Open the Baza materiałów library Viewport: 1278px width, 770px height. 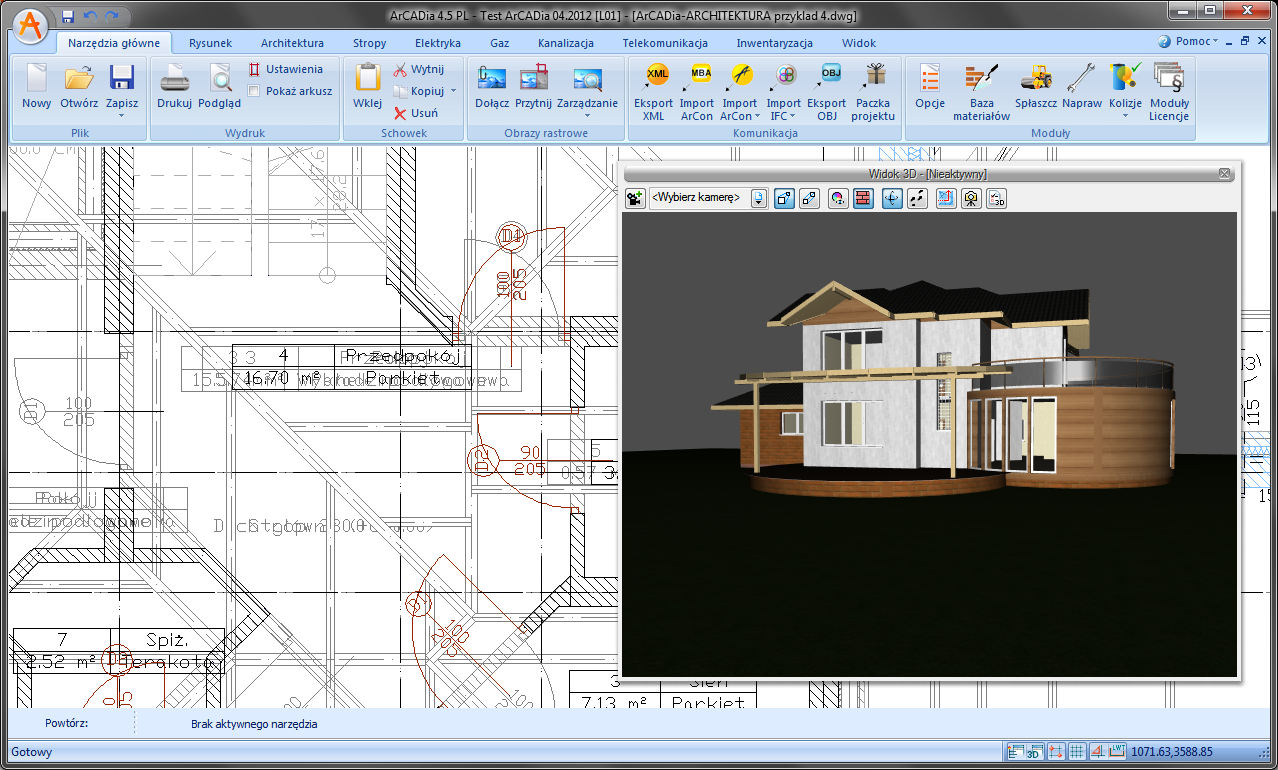click(981, 78)
